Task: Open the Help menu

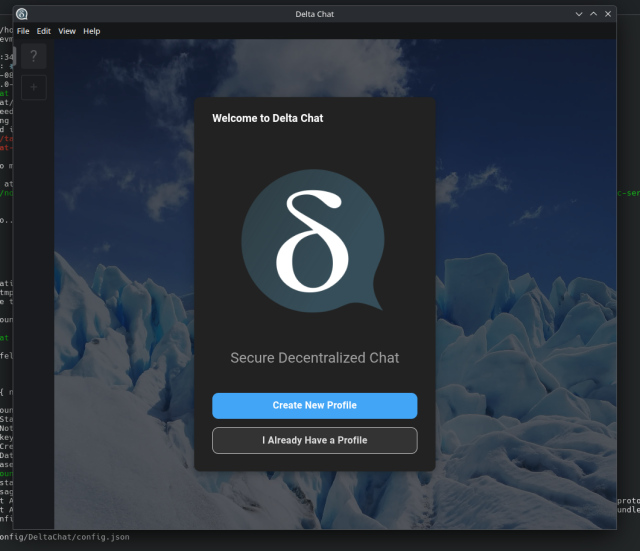Action: 92,31
